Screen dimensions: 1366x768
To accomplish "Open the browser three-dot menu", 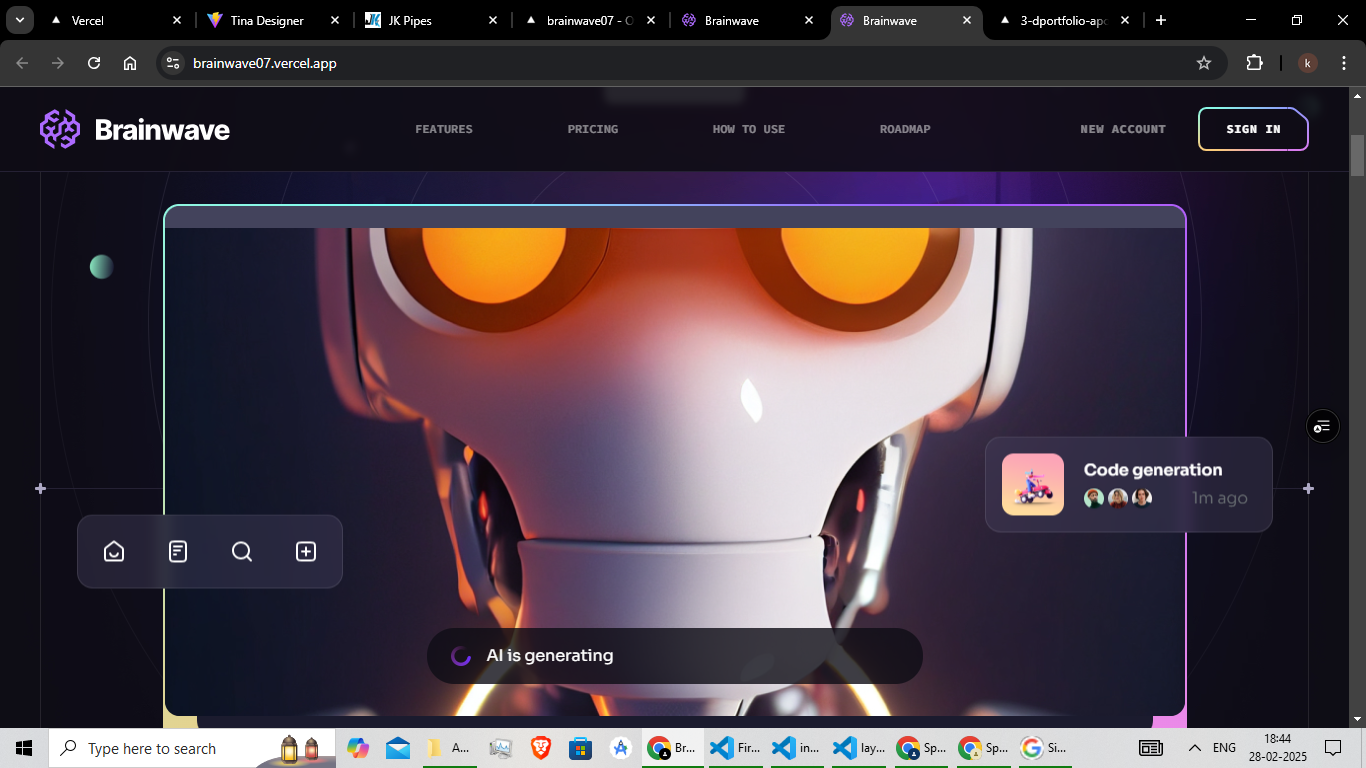I will 1344,62.
